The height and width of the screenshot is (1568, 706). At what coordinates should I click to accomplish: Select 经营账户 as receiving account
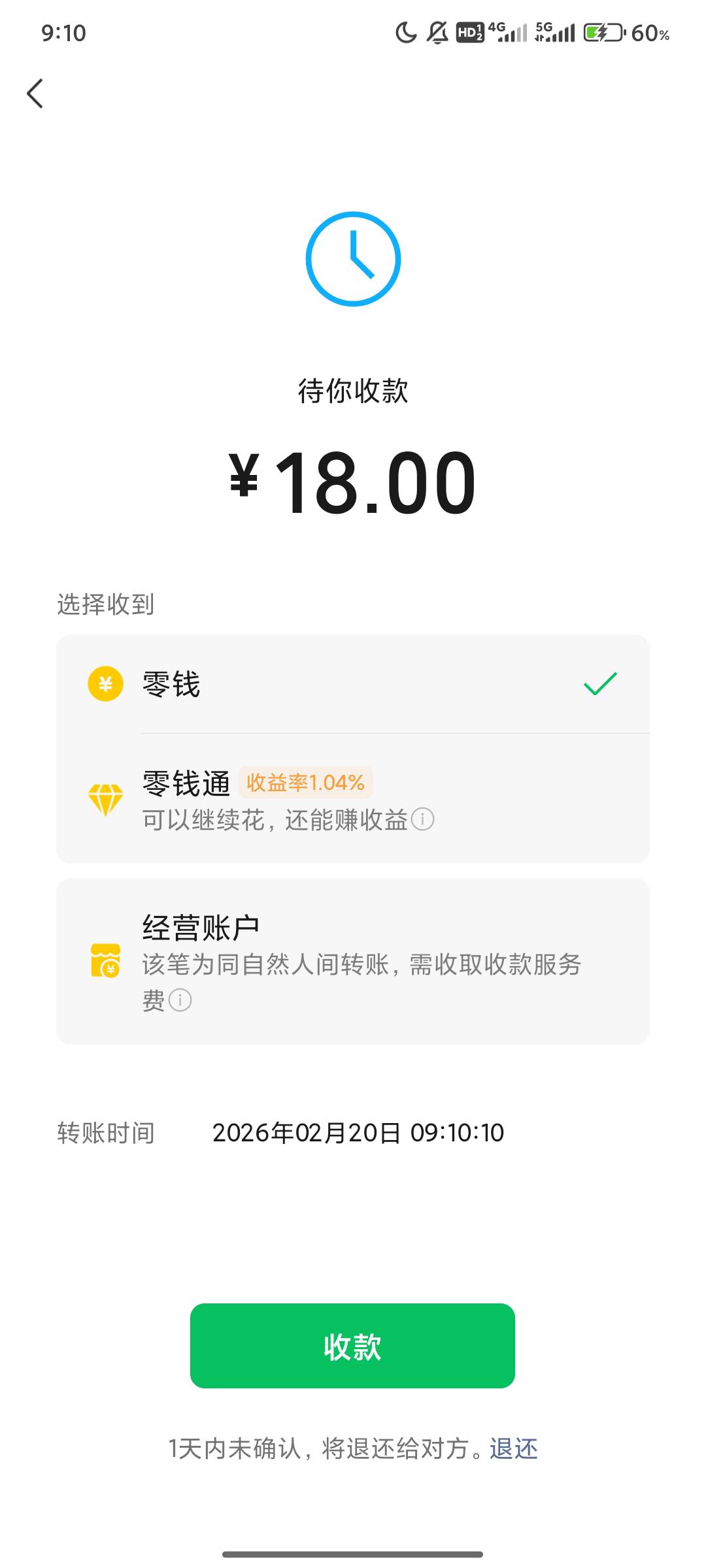tap(353, 961)
